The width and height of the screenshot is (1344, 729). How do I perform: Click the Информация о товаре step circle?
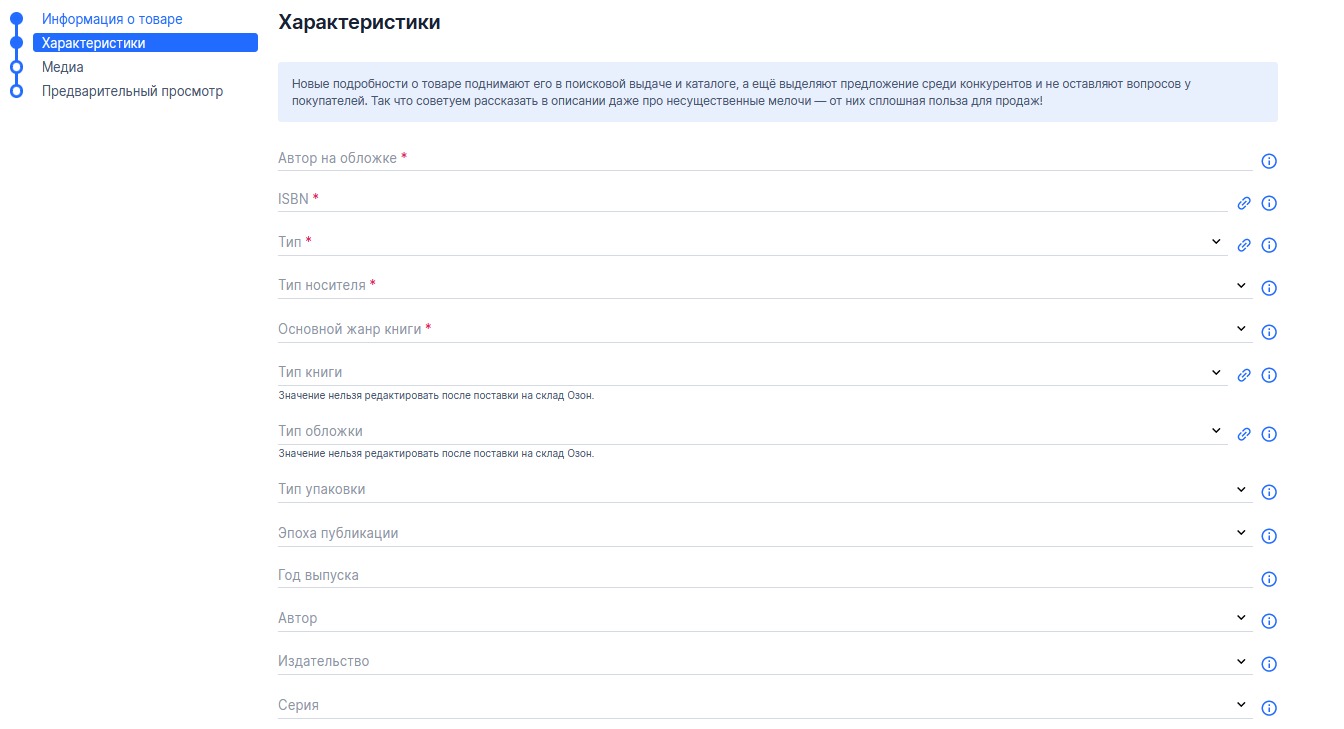[x=16, y=19]
